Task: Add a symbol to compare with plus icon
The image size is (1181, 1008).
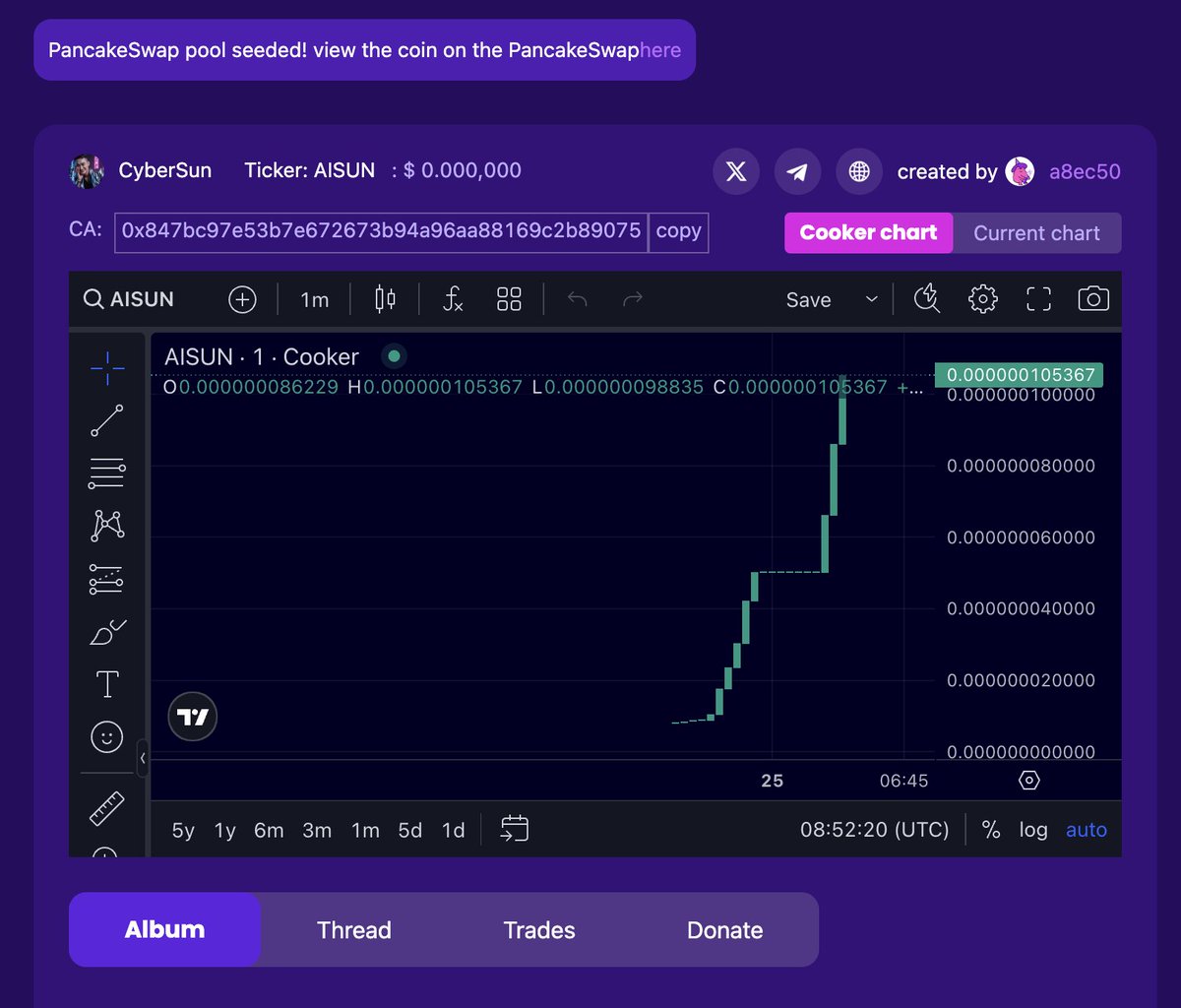Action: tap(242, 299)
